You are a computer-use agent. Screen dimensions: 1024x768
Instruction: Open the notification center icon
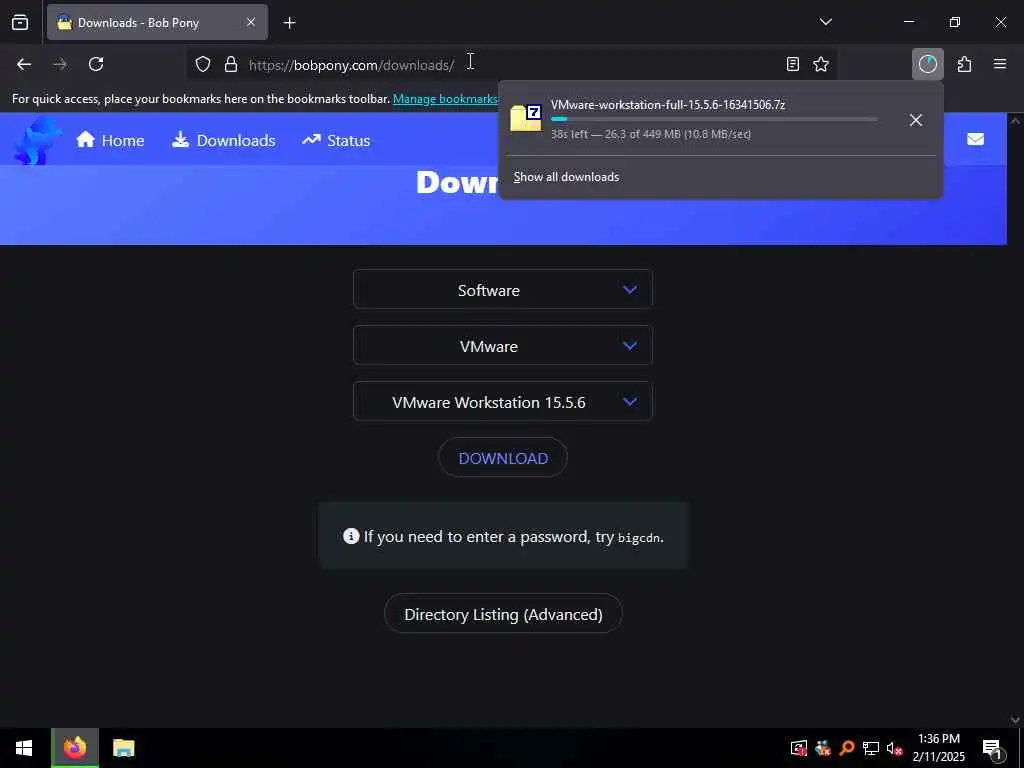[x=992, y=748]
